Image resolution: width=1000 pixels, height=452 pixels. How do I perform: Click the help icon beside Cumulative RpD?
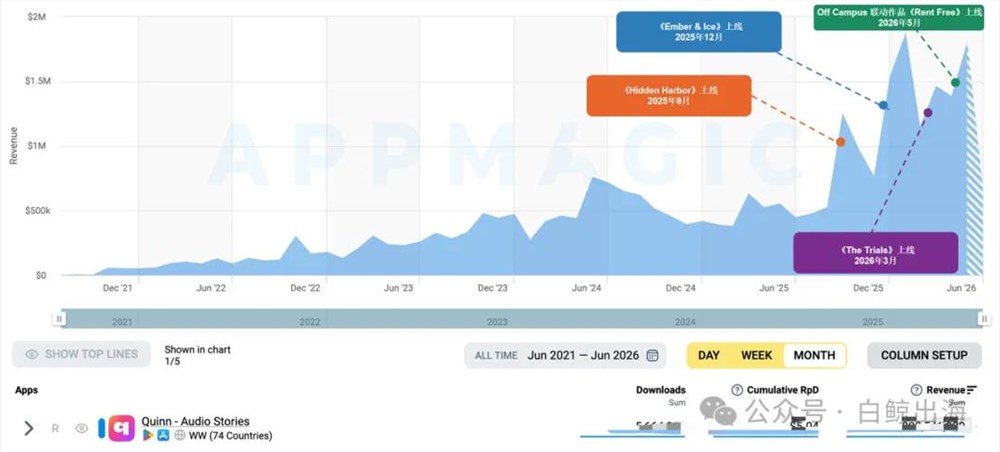click(737, 390)
